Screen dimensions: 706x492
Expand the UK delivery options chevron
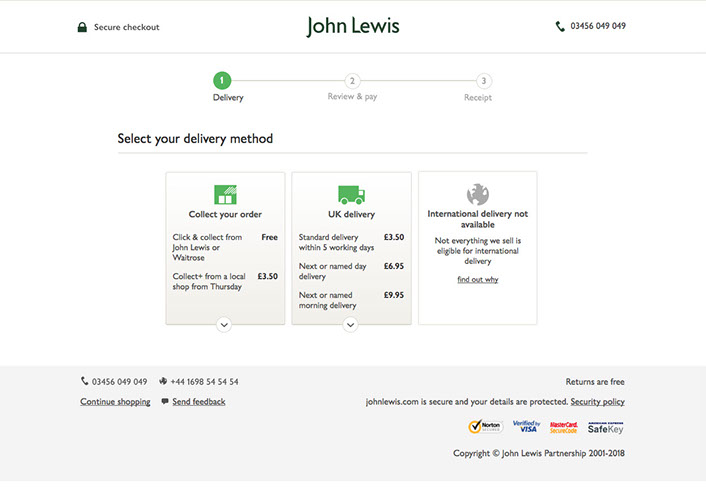pos(351,324)
